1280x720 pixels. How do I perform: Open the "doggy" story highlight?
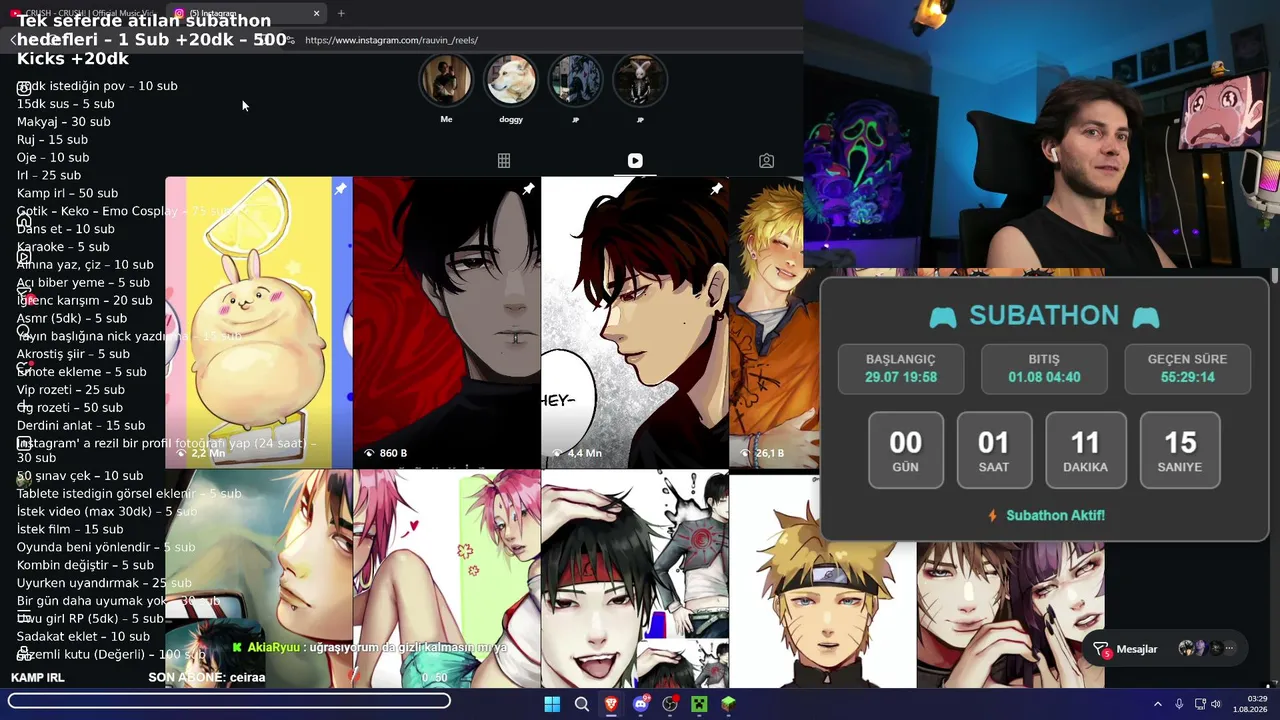point(510,80)
